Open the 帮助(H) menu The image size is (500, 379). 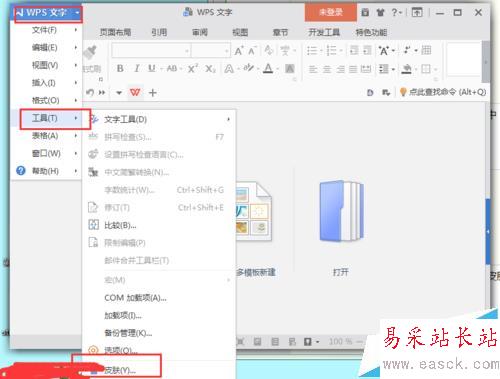click(x=46, y=171)
